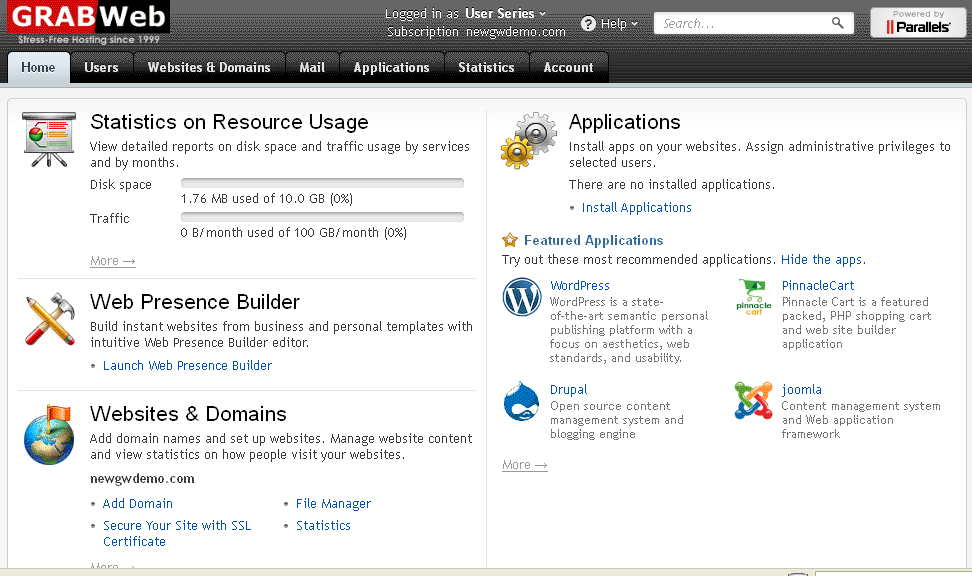The image size is (972, 576).
Task: Click the Launch Web Presence Builder link
Action: coord(187,366)
